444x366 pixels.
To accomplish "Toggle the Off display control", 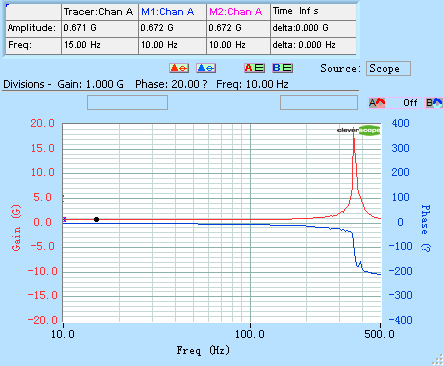I will point(410,103).
